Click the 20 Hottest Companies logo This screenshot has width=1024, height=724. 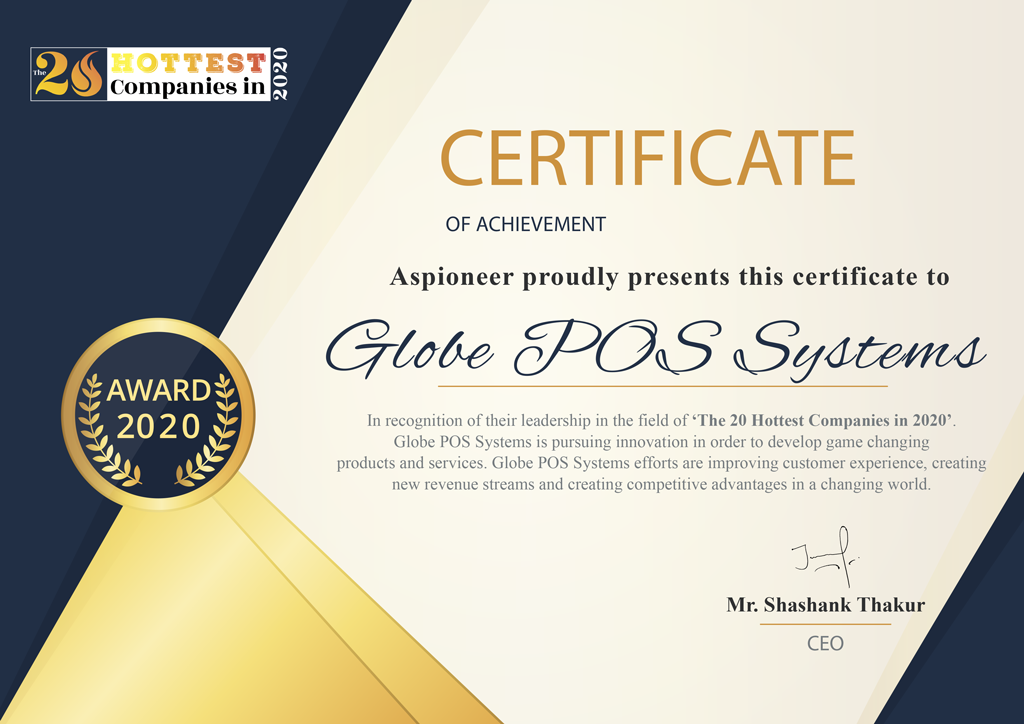point(159,74)
